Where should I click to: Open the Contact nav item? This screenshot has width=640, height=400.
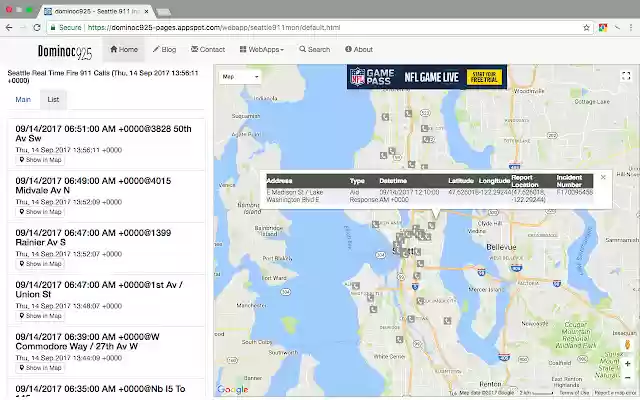tap(208, 49)
